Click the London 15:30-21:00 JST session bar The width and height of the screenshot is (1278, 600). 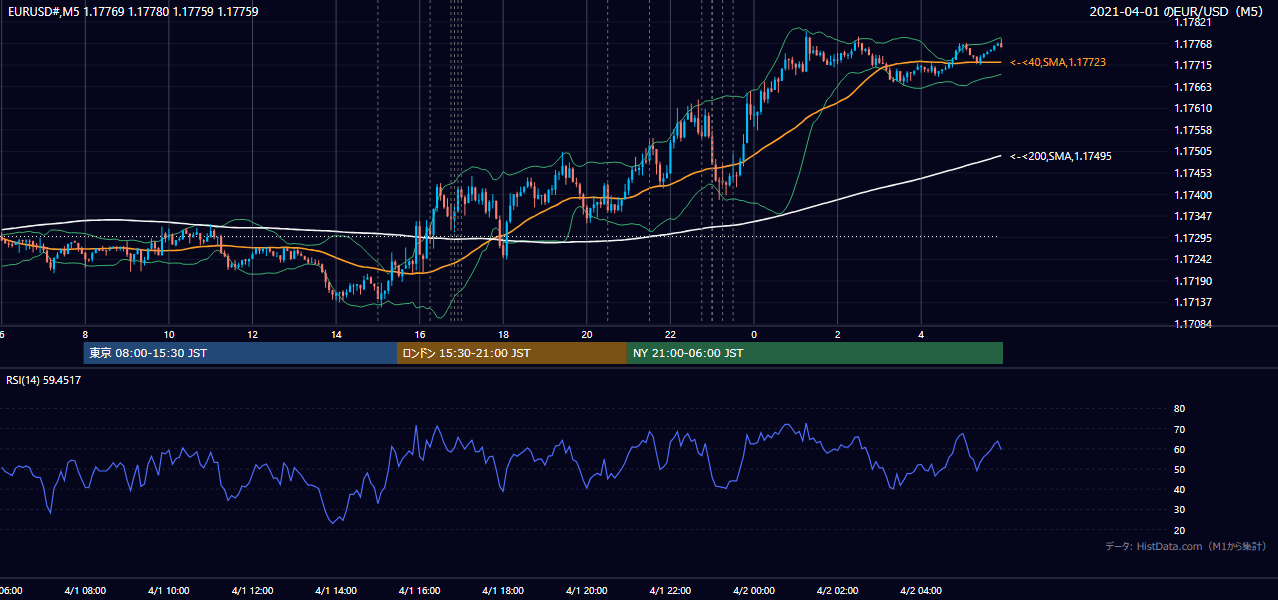[512, 353]
